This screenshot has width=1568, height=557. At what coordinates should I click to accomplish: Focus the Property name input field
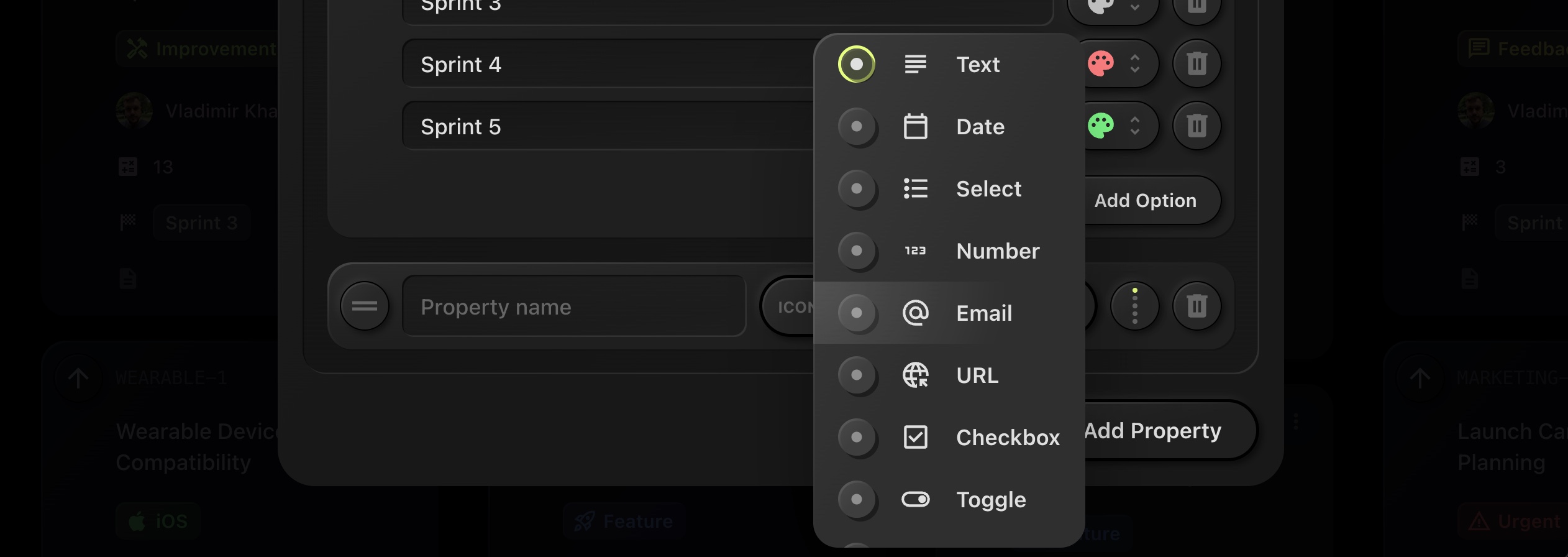(573, 306)
